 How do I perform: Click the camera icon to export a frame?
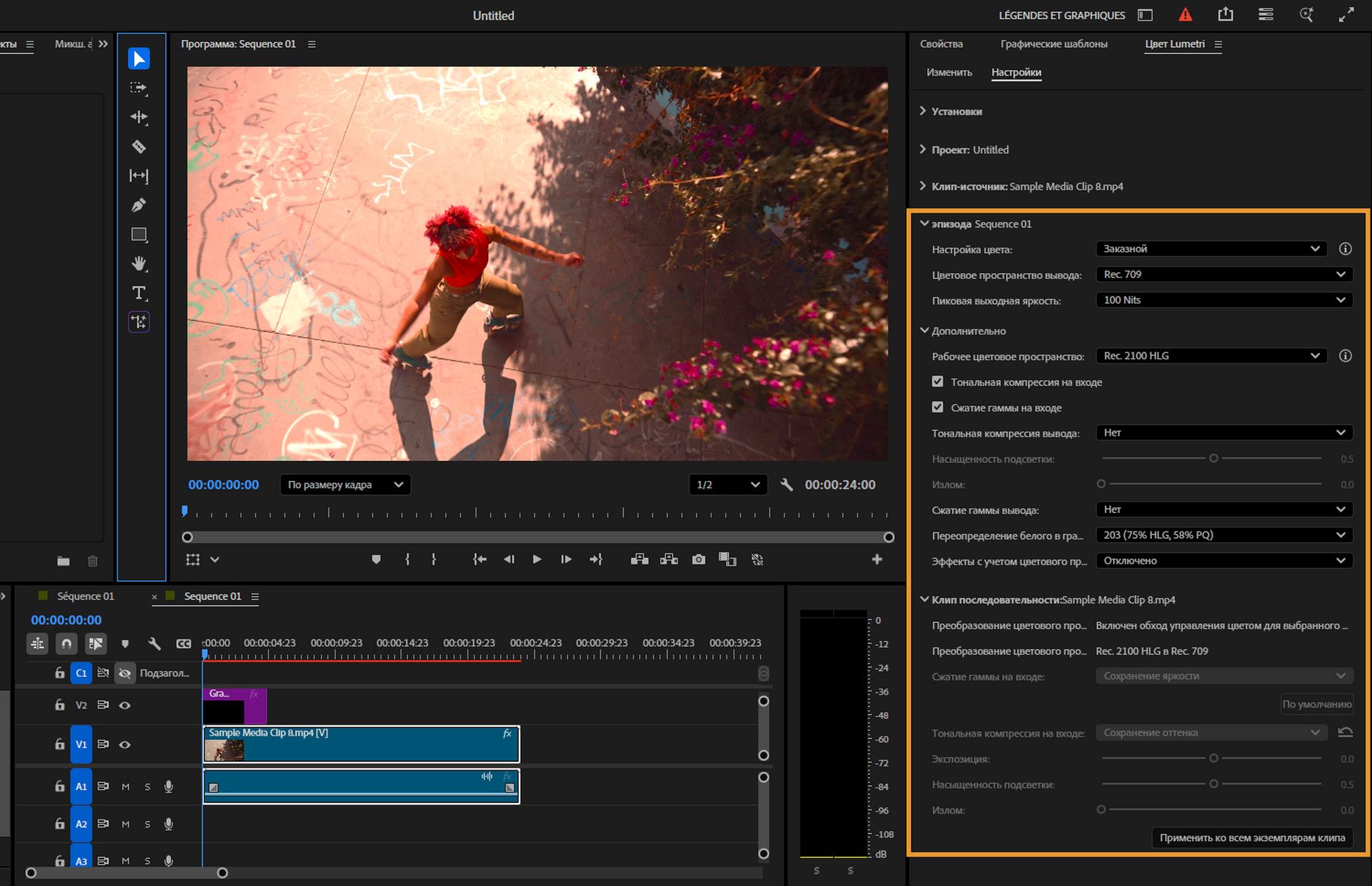698,559
